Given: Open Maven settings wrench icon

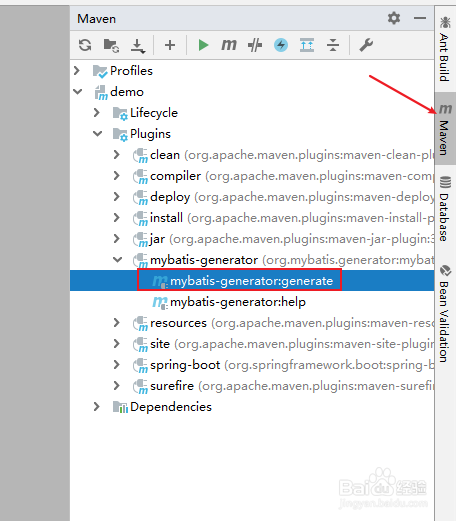Looking at the screenshot, I should tap(366, 45).
